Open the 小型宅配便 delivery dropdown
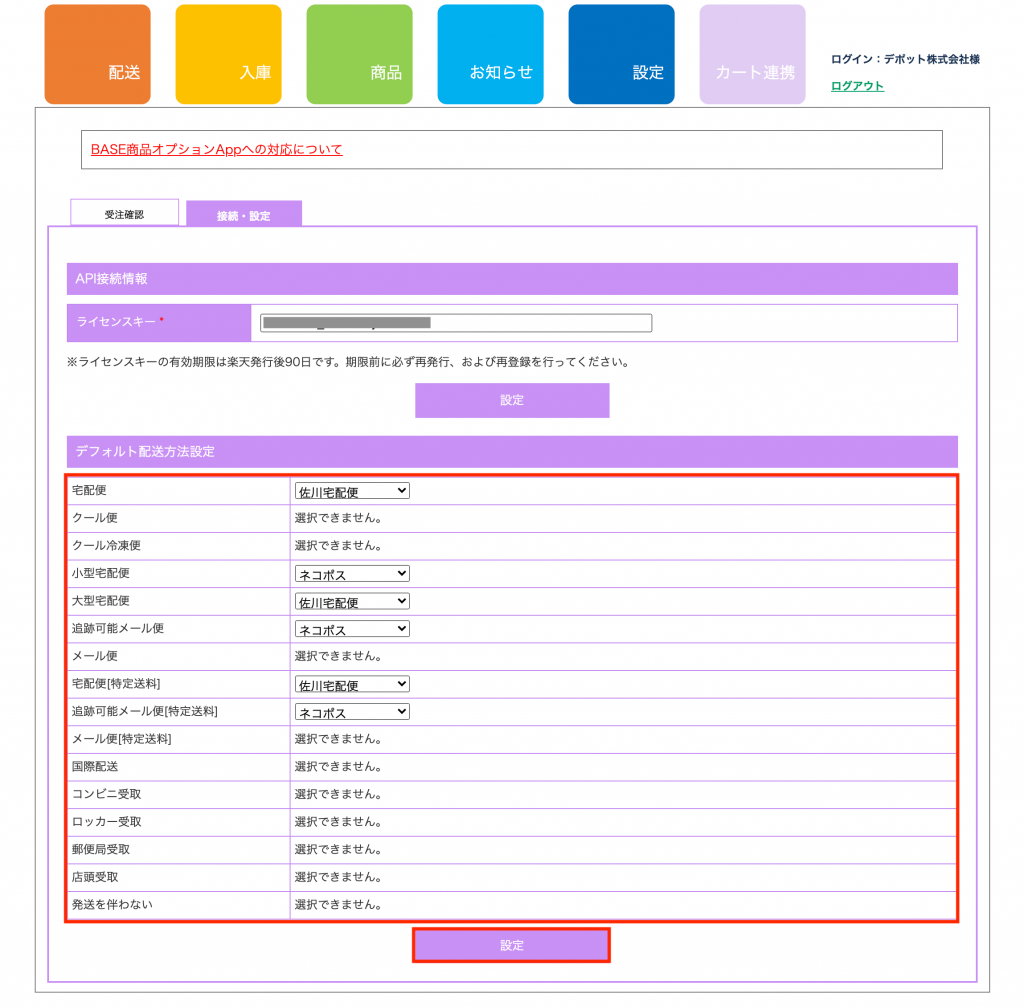Image resolution: width=1024 pixels, height=1006 pixels. 352,574
